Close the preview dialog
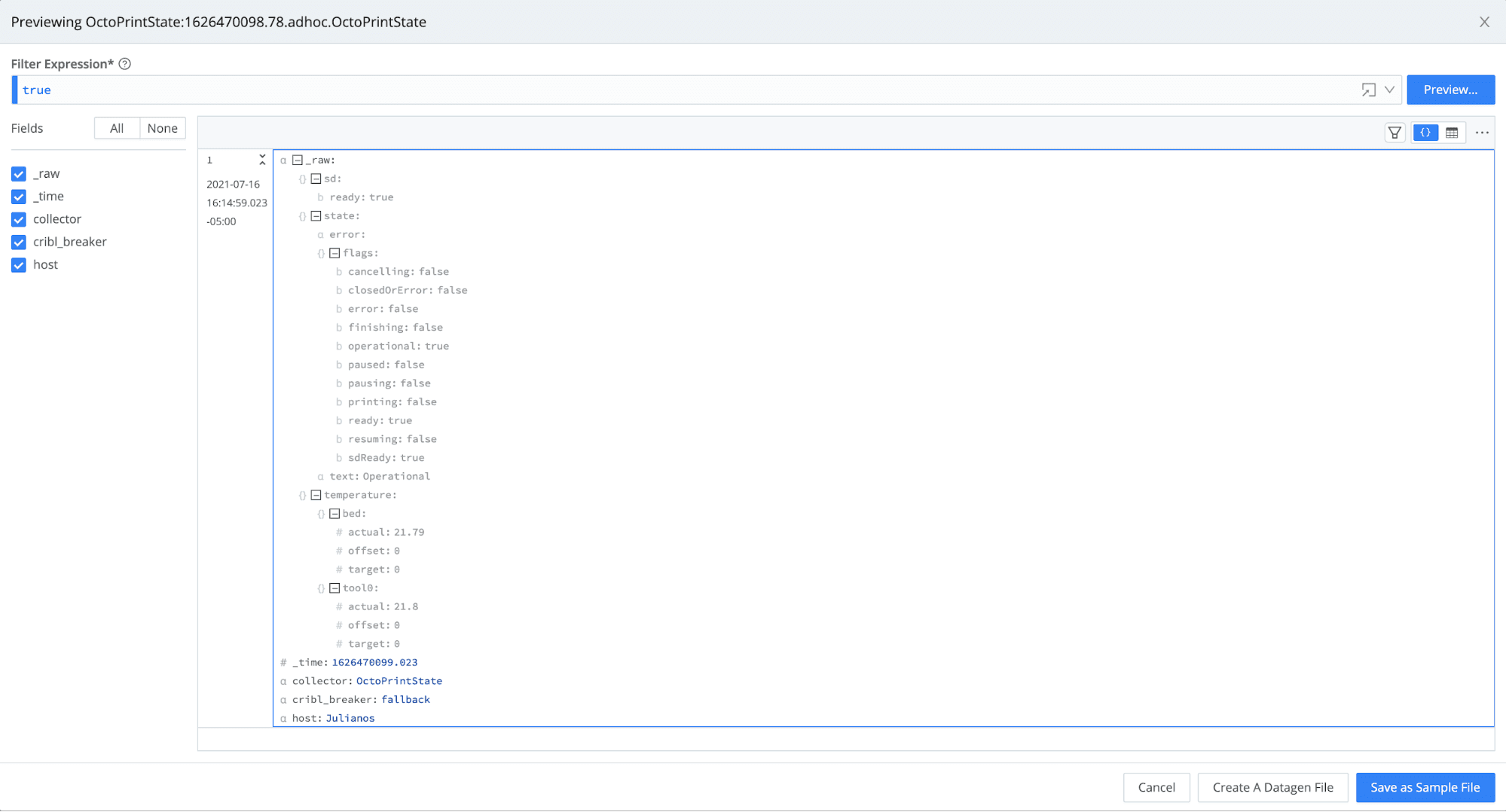Image resolution: width=1506 pixels, height=812 pixels. 1483,22
